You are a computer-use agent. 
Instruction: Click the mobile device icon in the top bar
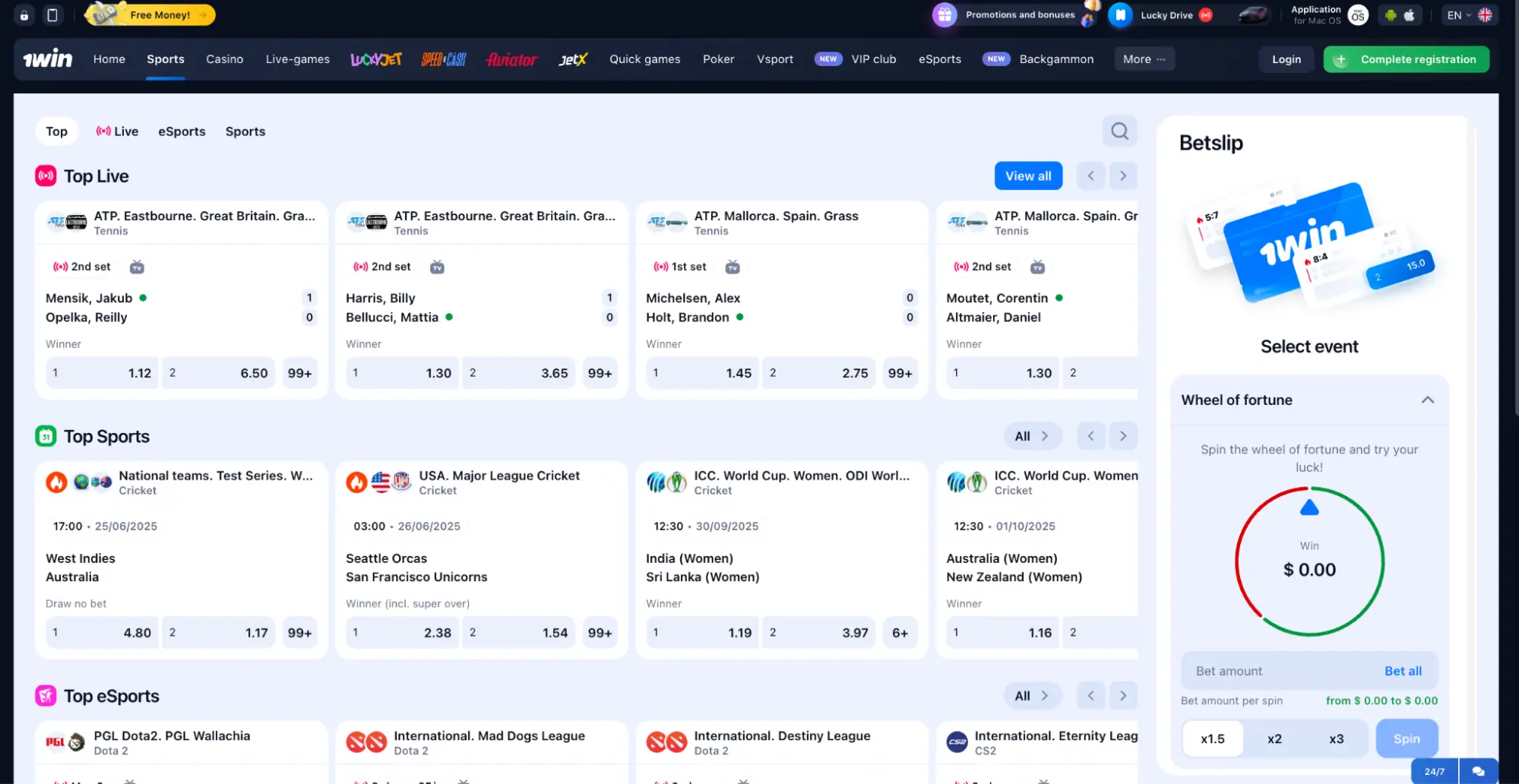click(x=52, y=15)
